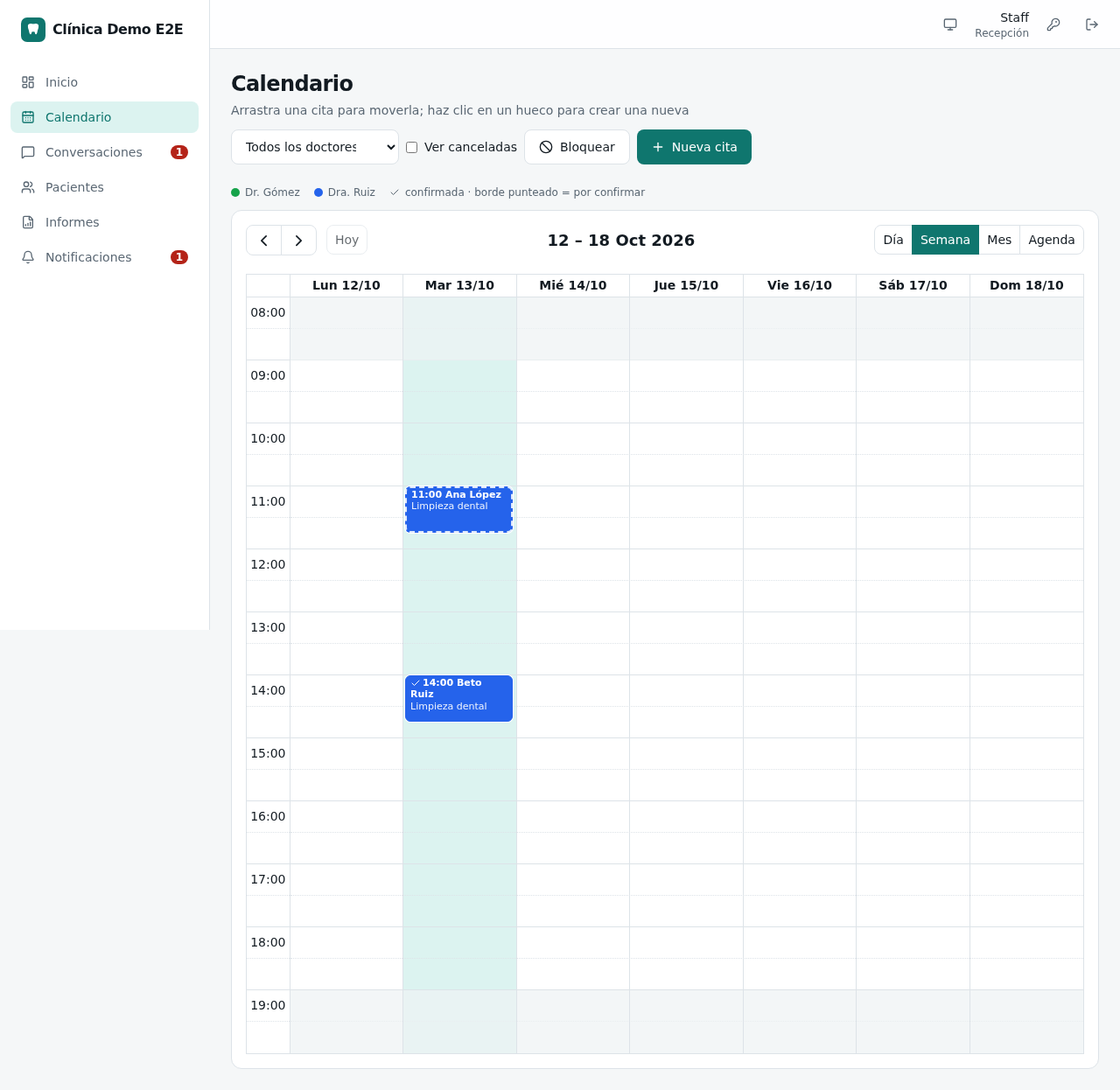Go to next week with right chevron

[x=299, y=241]
